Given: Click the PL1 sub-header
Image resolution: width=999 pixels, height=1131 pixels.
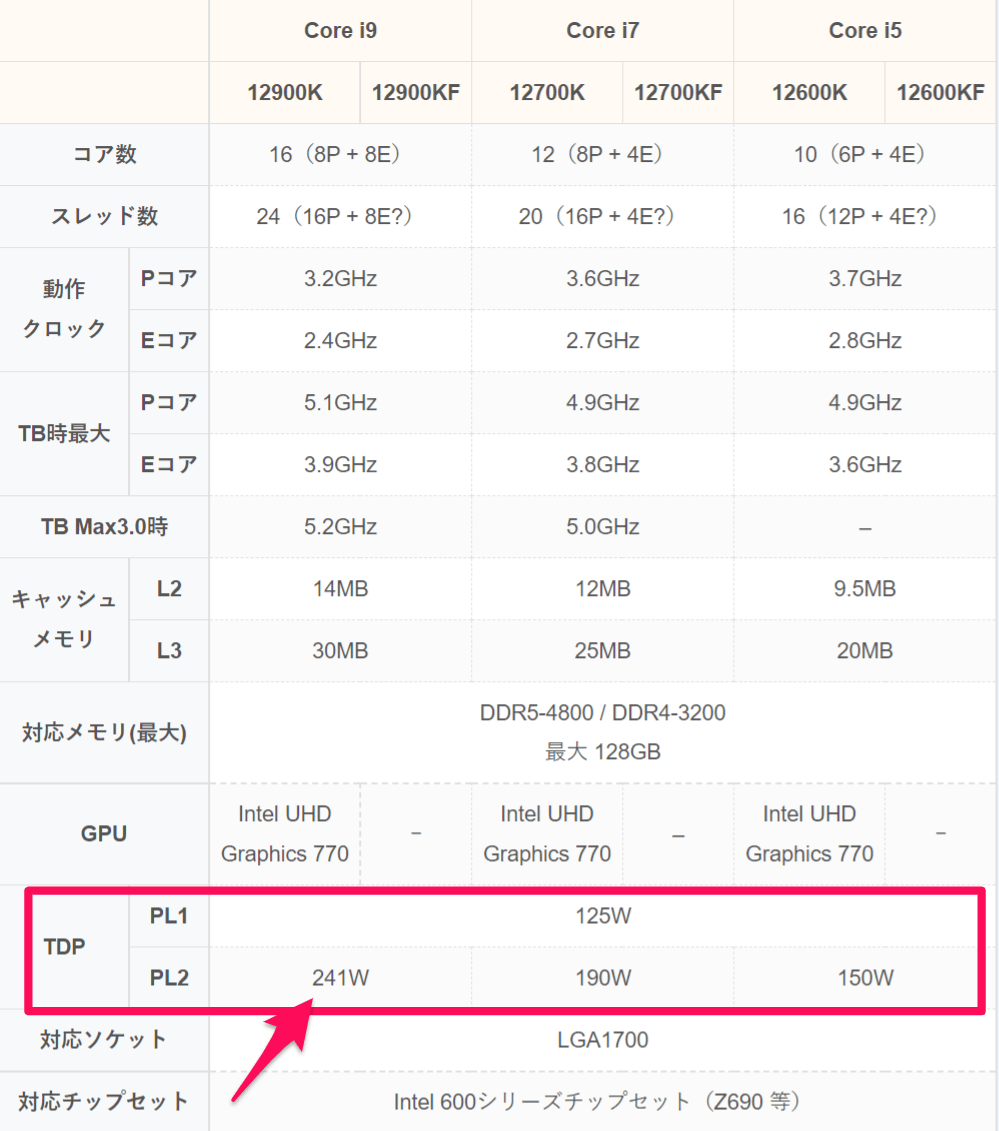Looking at the screenshot, I should [x=169, y=916].
